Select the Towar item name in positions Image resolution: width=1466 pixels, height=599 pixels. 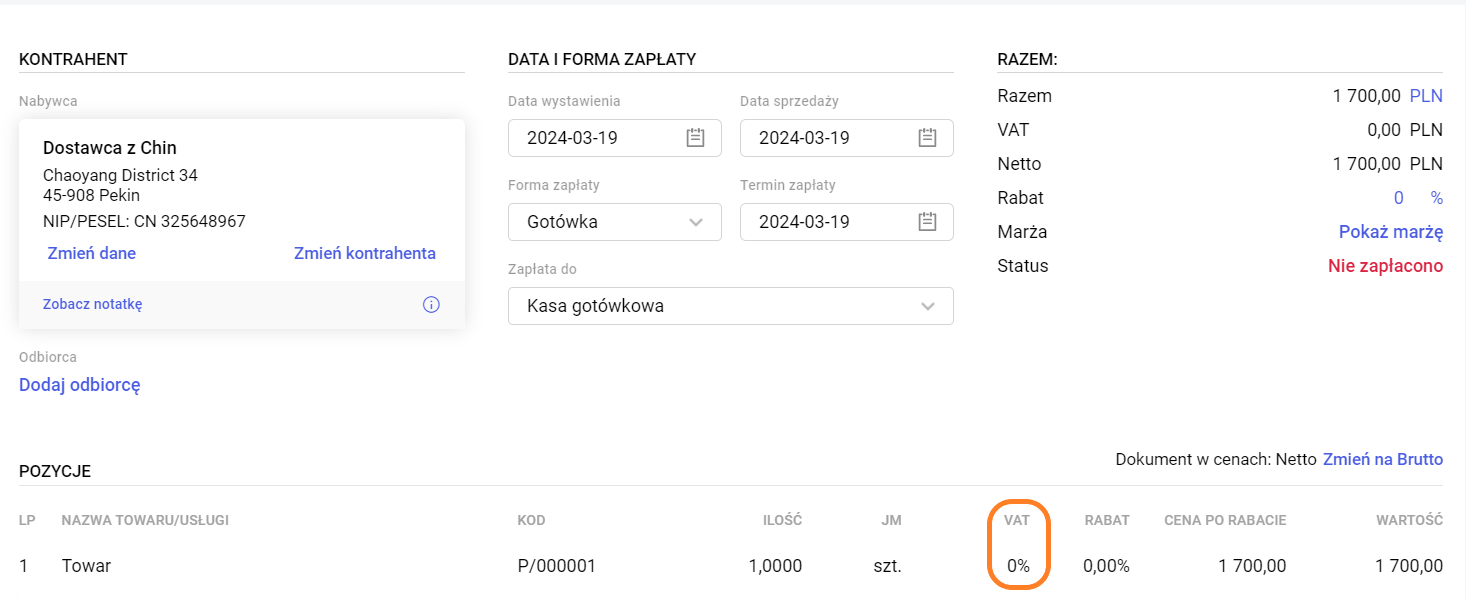(86, 566)
